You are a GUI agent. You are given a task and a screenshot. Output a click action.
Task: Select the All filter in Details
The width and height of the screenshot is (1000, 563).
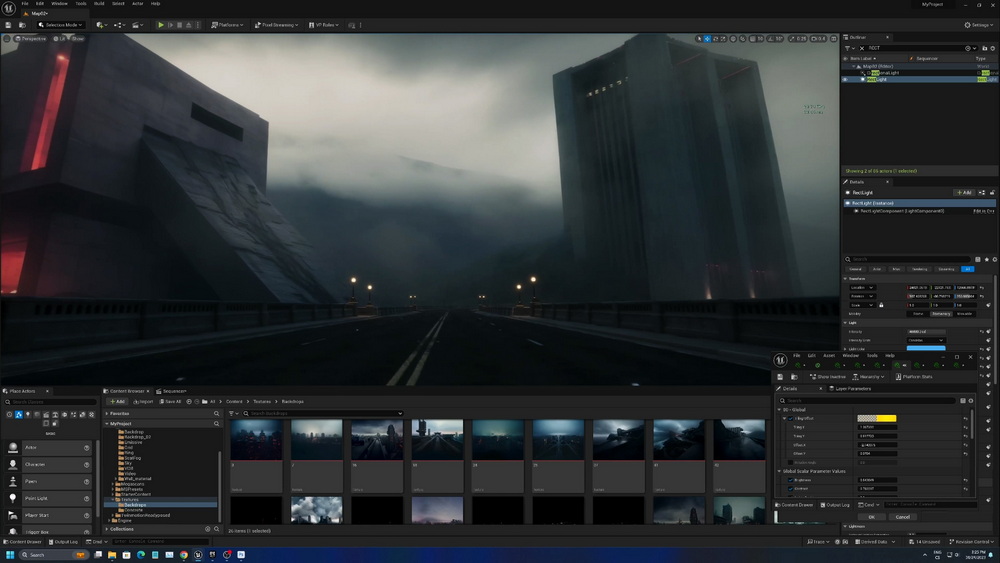tap(967, 269)
